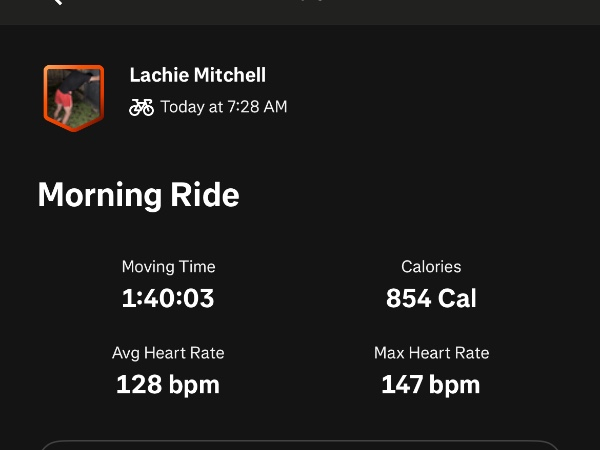
Task: Select the 1:40:03 moving time value
Action: coord(168,298)
